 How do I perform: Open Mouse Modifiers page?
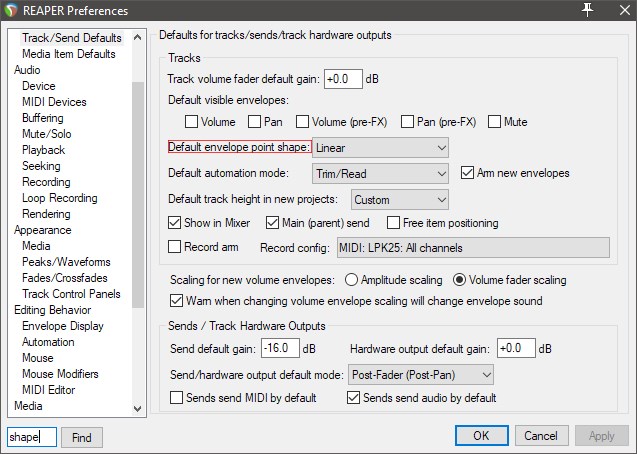coord(60,374)
